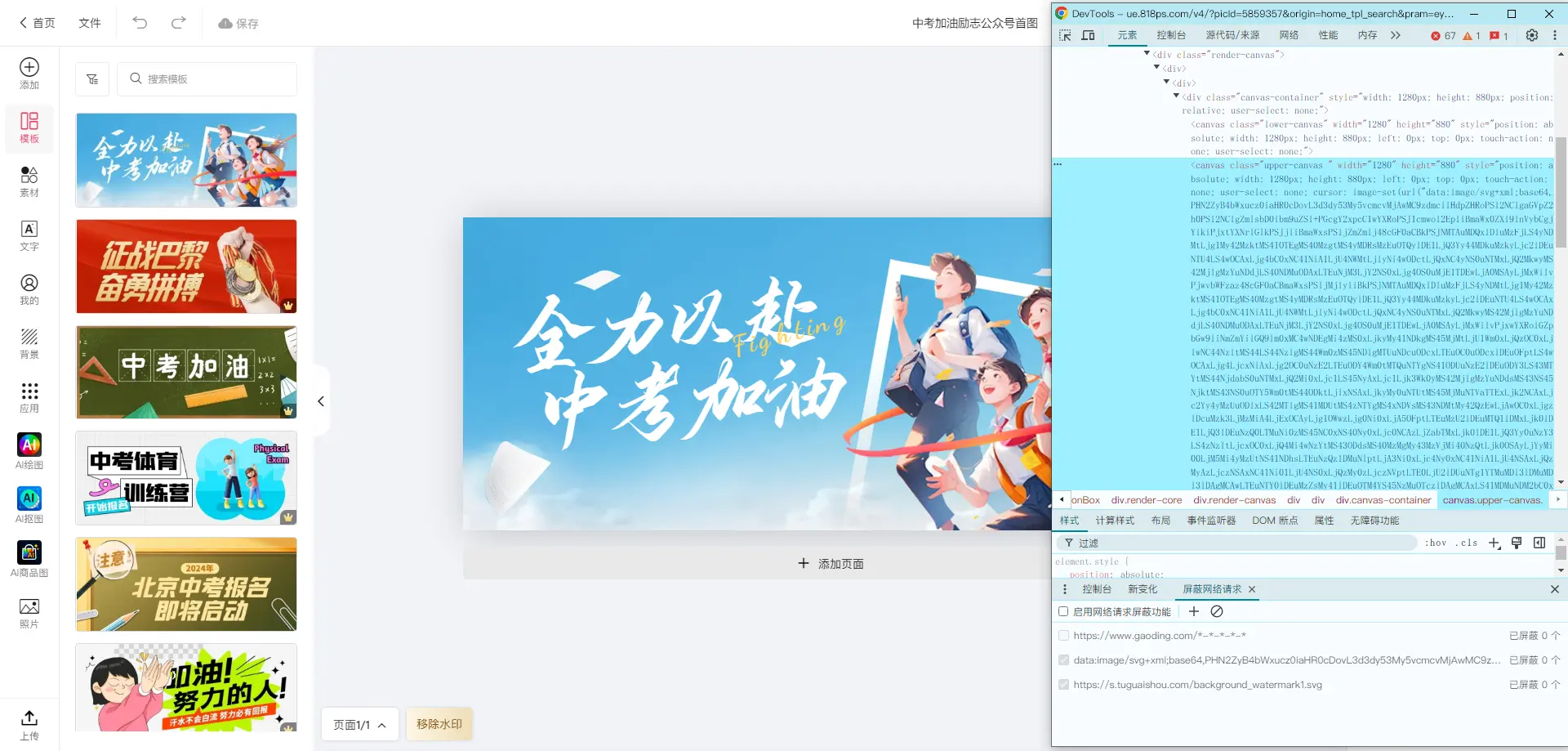Collapse the div.render-canvas tree node
Screen dimensions: 1568x751
tap(1147, 54)
